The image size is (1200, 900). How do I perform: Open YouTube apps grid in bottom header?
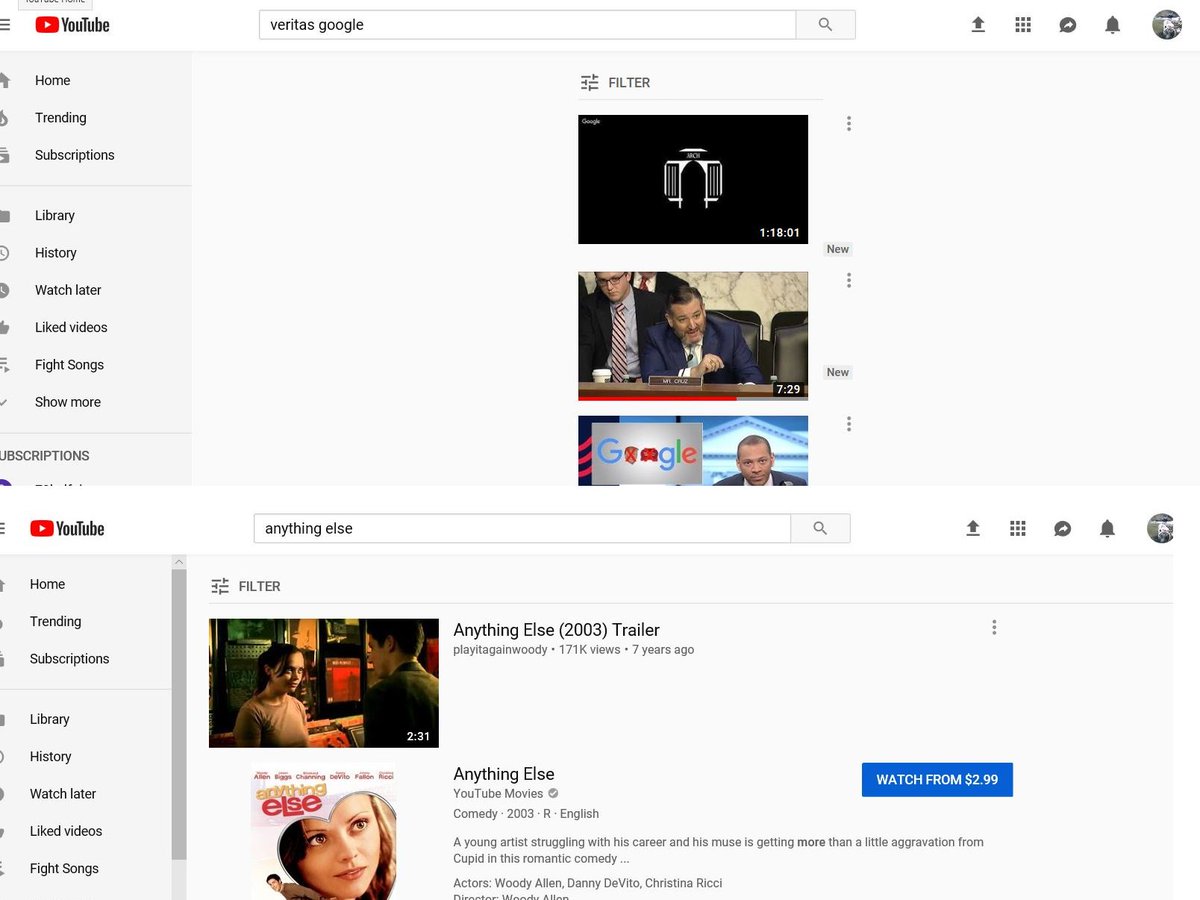[x=1018, y=529]
